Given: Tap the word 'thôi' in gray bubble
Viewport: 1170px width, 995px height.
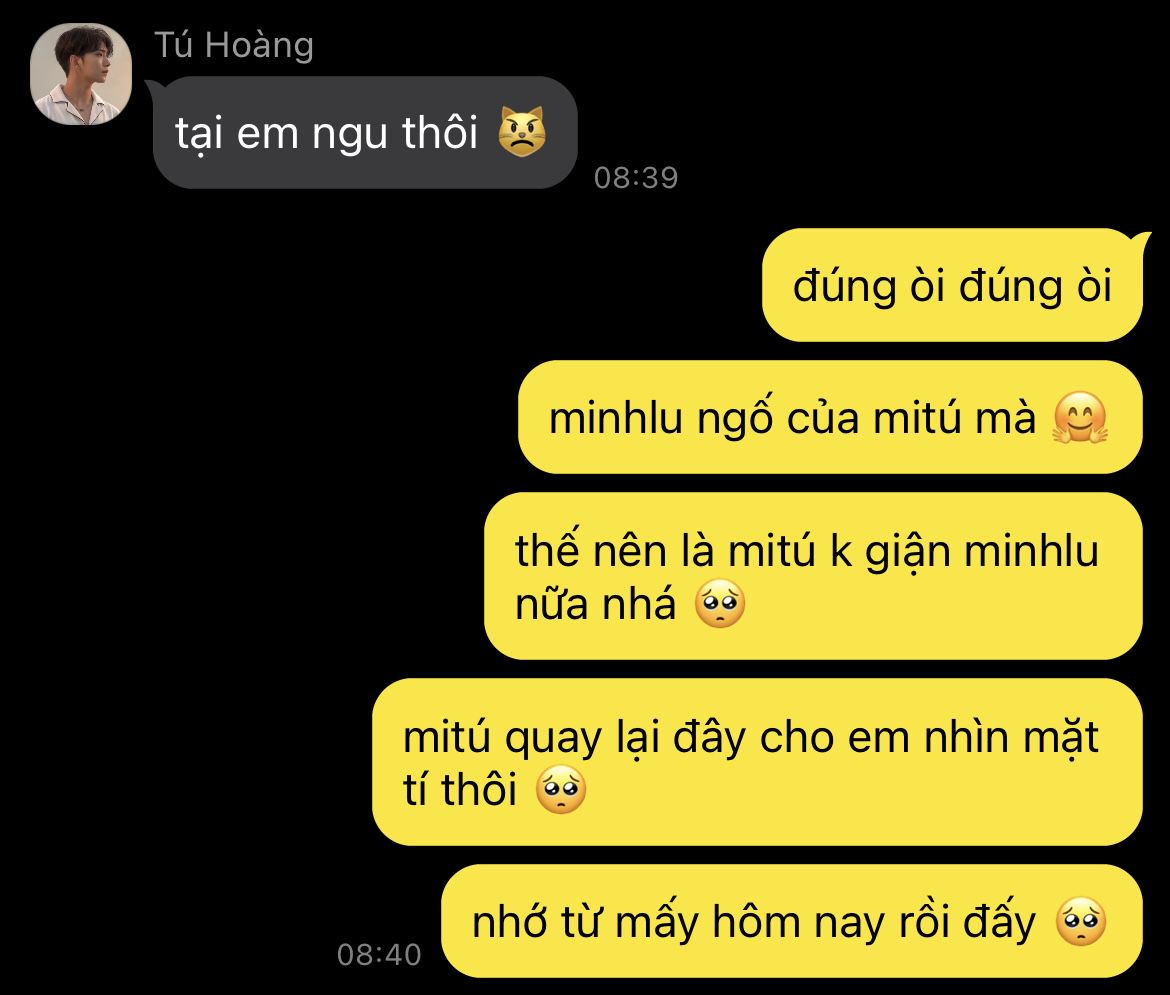Looking at the screenshot, I should click(x=439, y=133).
